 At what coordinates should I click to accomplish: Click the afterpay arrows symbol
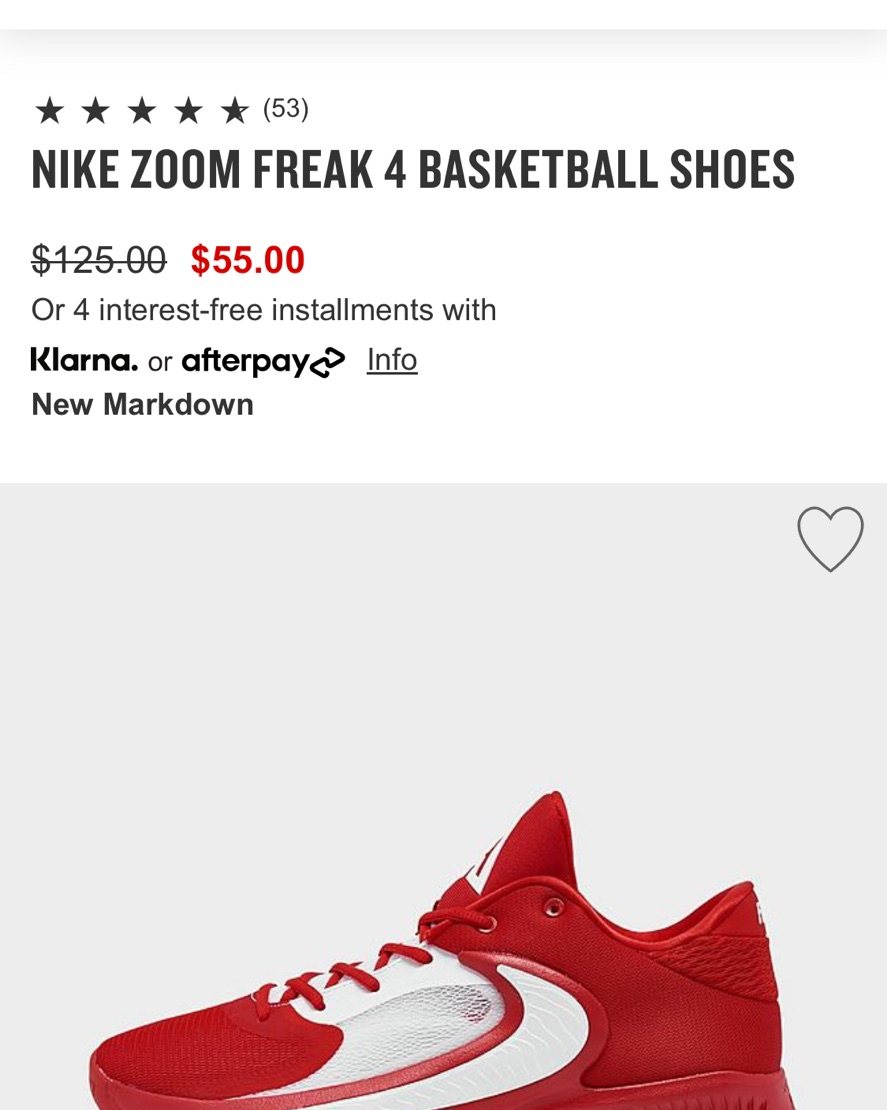coord(328,362)
